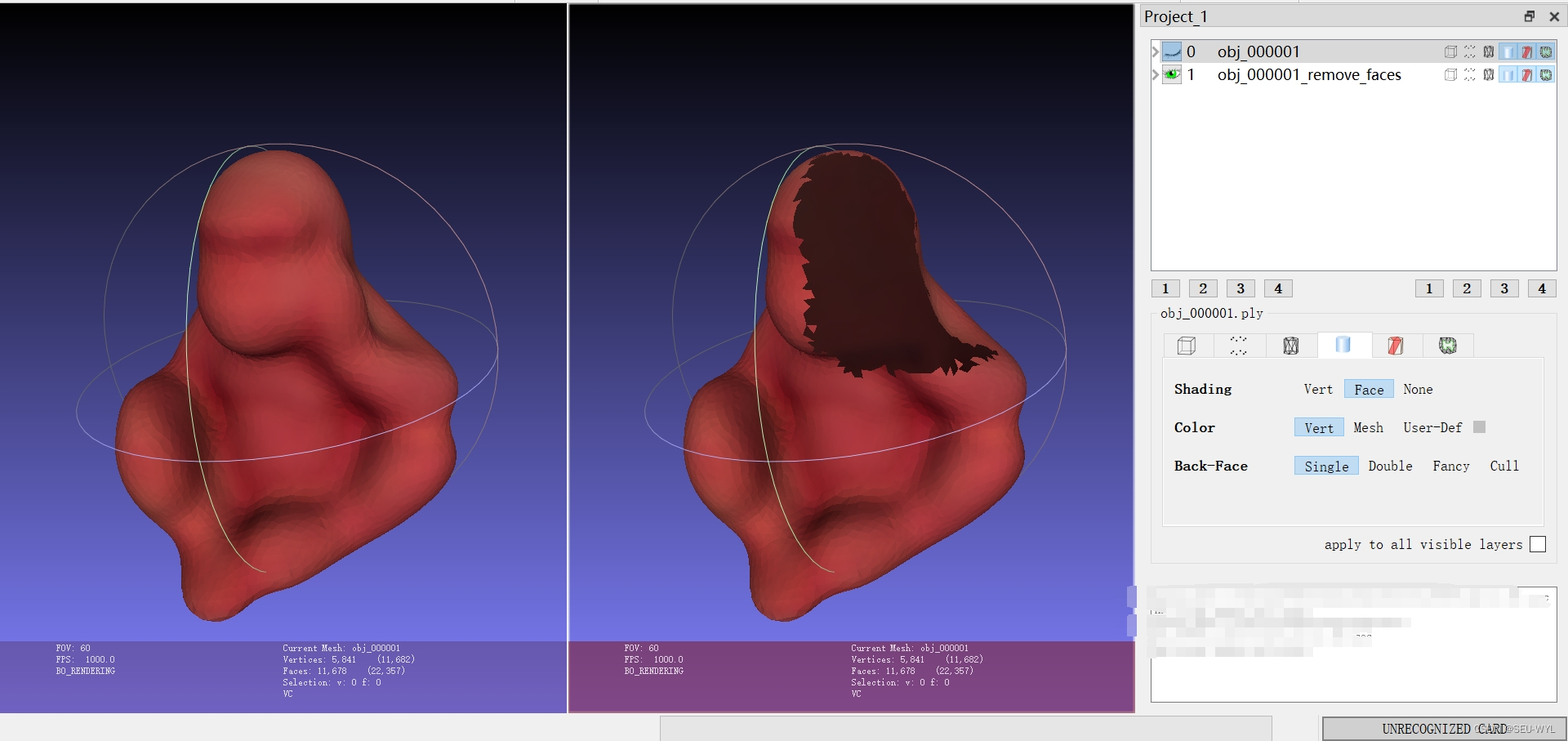Image resolution: width=1568 pixels, height=741 pixels.
Task: Show the obj_000001 layer via its eye toggle
Action: (1172, 51)
